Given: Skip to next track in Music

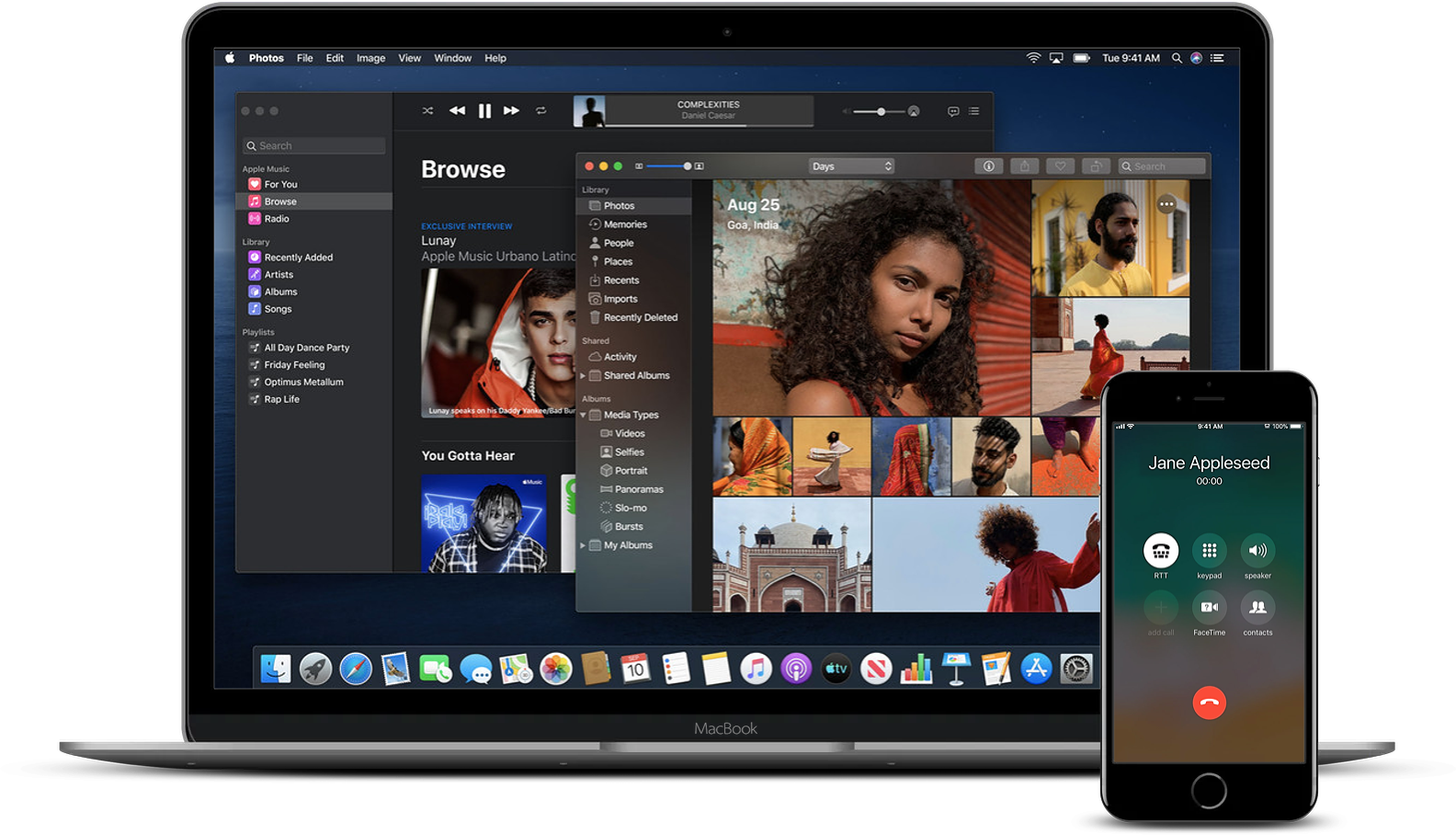Looking at the screenshot, I should (511, 110).
